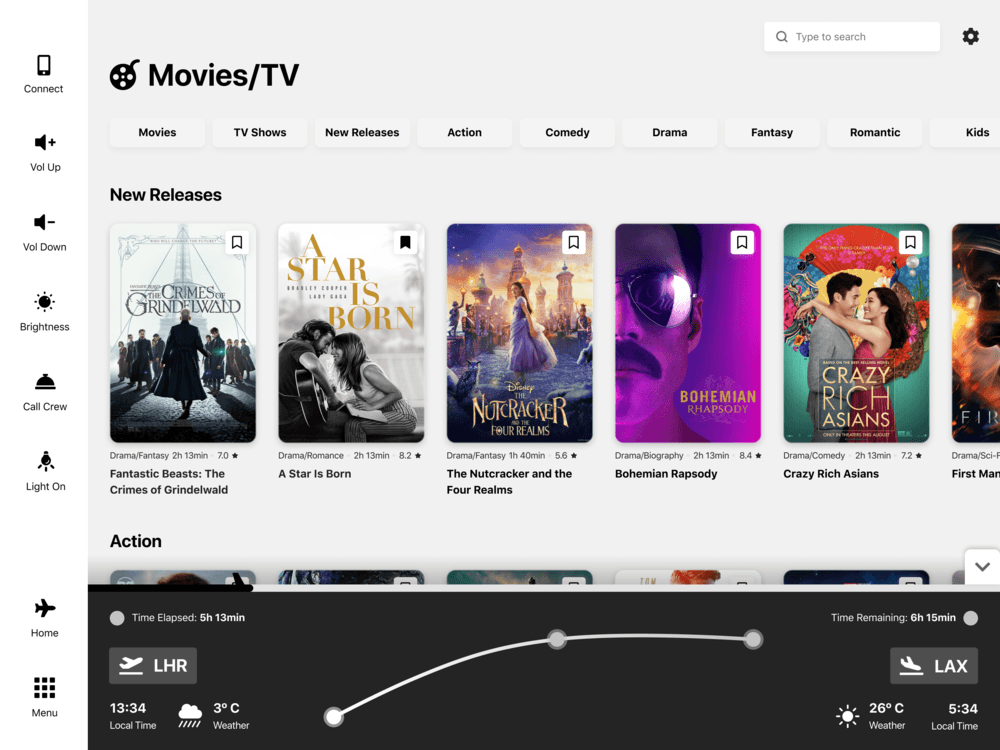Bookmark Crazy Rich Asians poster

(910, 242)
